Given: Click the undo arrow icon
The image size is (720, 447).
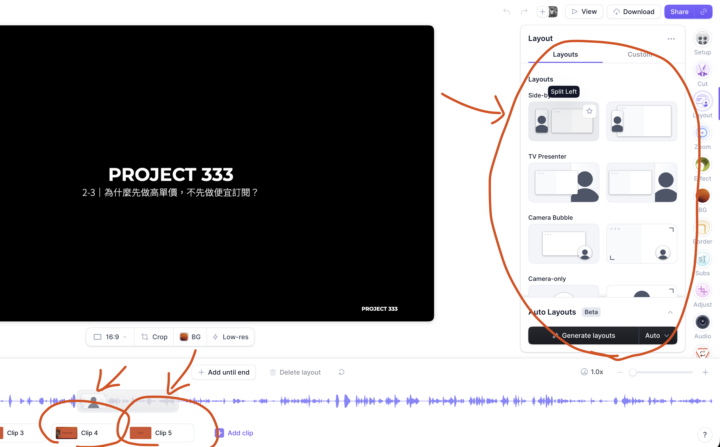Looking at the screenshot, I should [506, 11].
